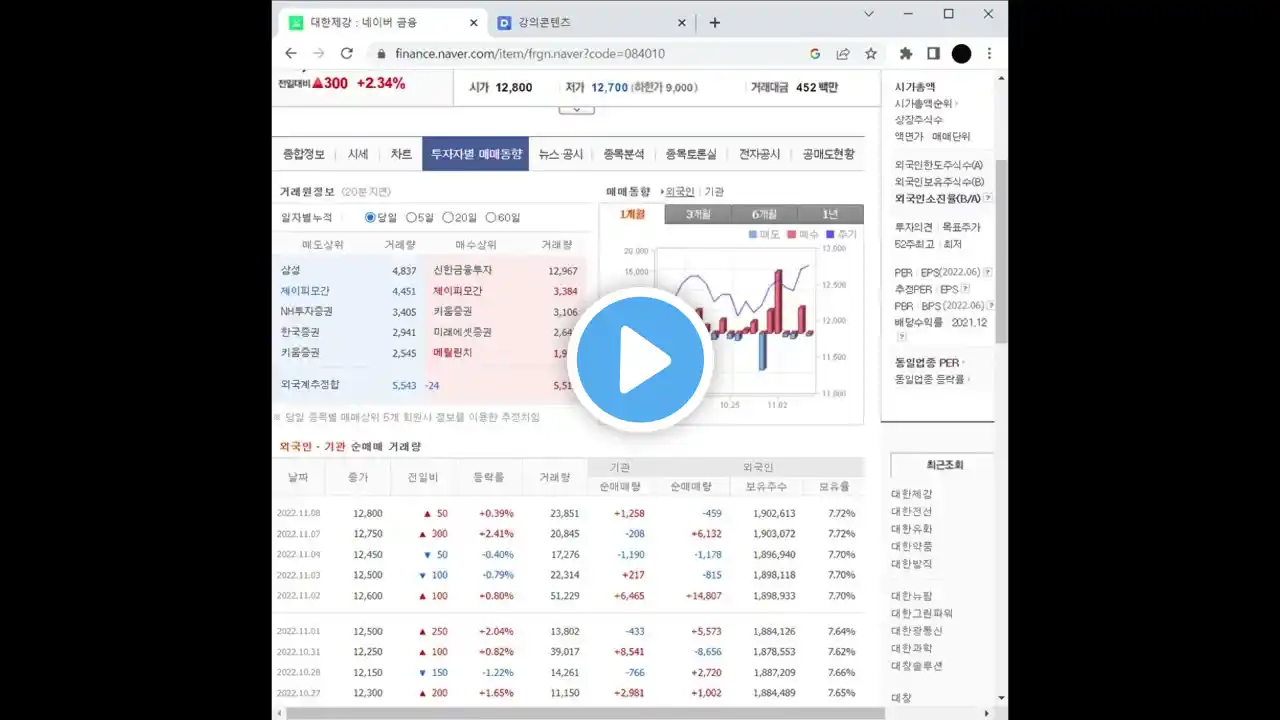The image size is (1280, 720).
Task: Expand the collapse arrow below price summary
Action: click(x=576, y=109)
